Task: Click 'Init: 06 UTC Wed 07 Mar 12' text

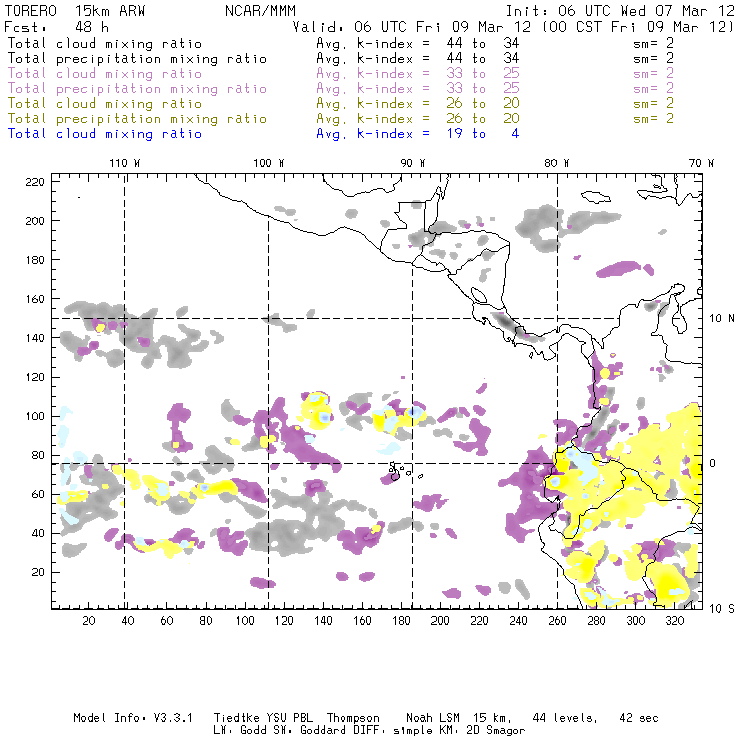Action: pos(620,11)
